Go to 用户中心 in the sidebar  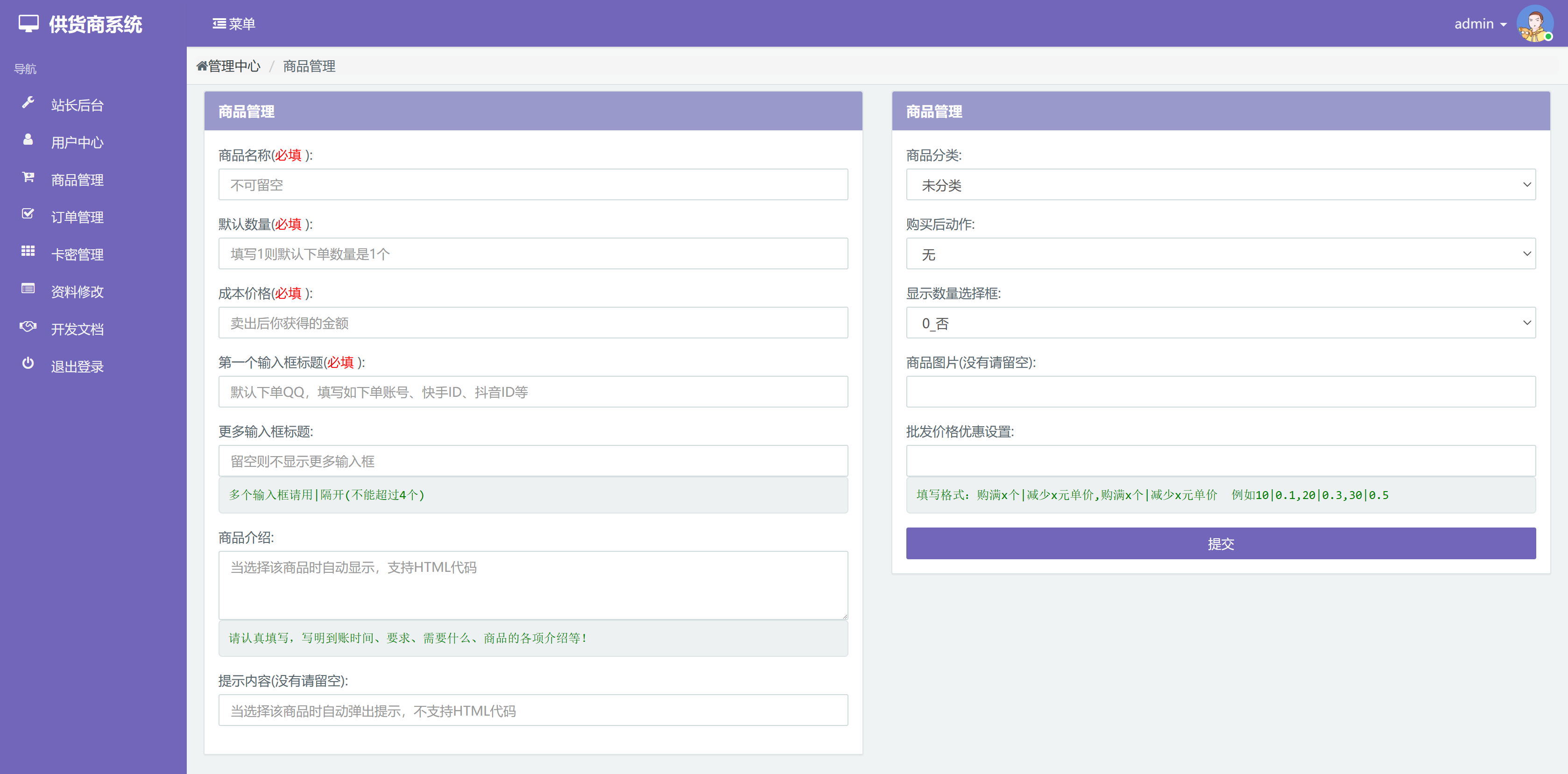[x=78, y=142]
